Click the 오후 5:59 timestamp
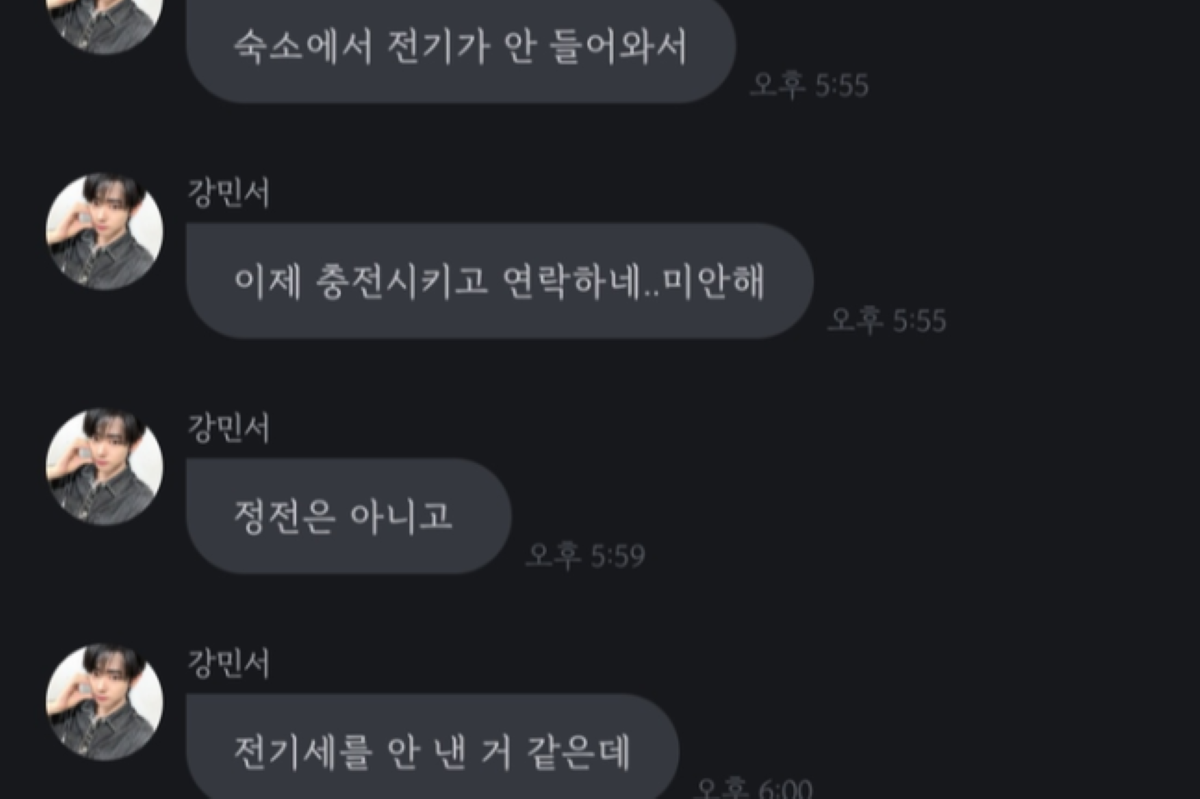 [586, 556]
